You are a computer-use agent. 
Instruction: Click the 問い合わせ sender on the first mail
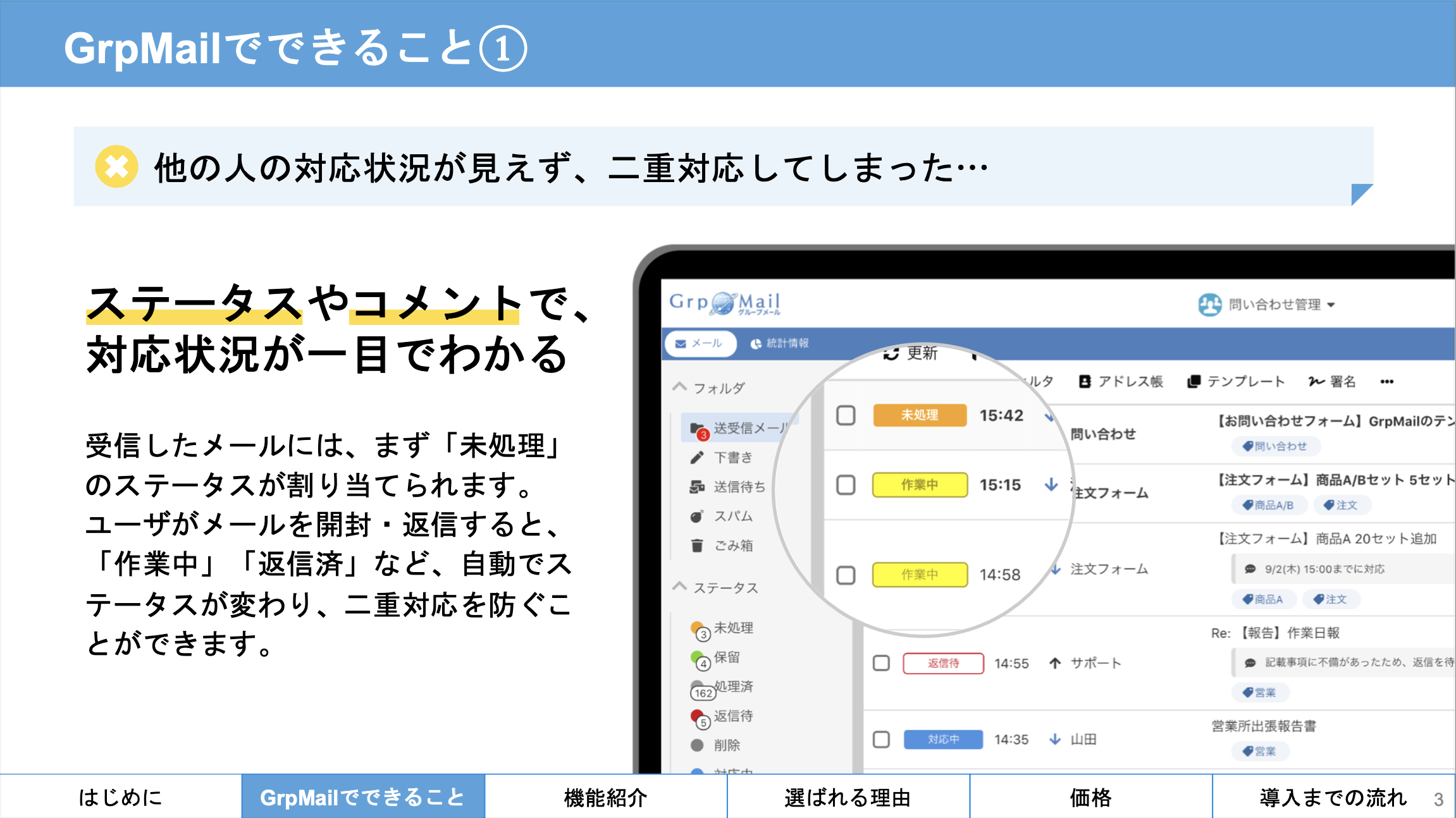click(x=1103, y=434)
